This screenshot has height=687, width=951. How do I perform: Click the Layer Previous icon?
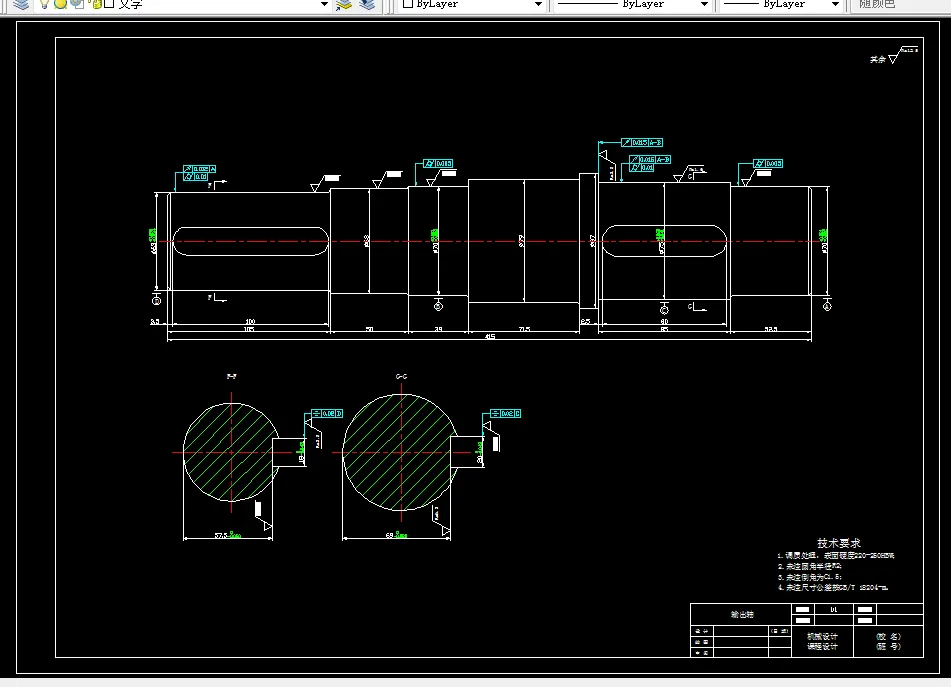click(366, 4)
